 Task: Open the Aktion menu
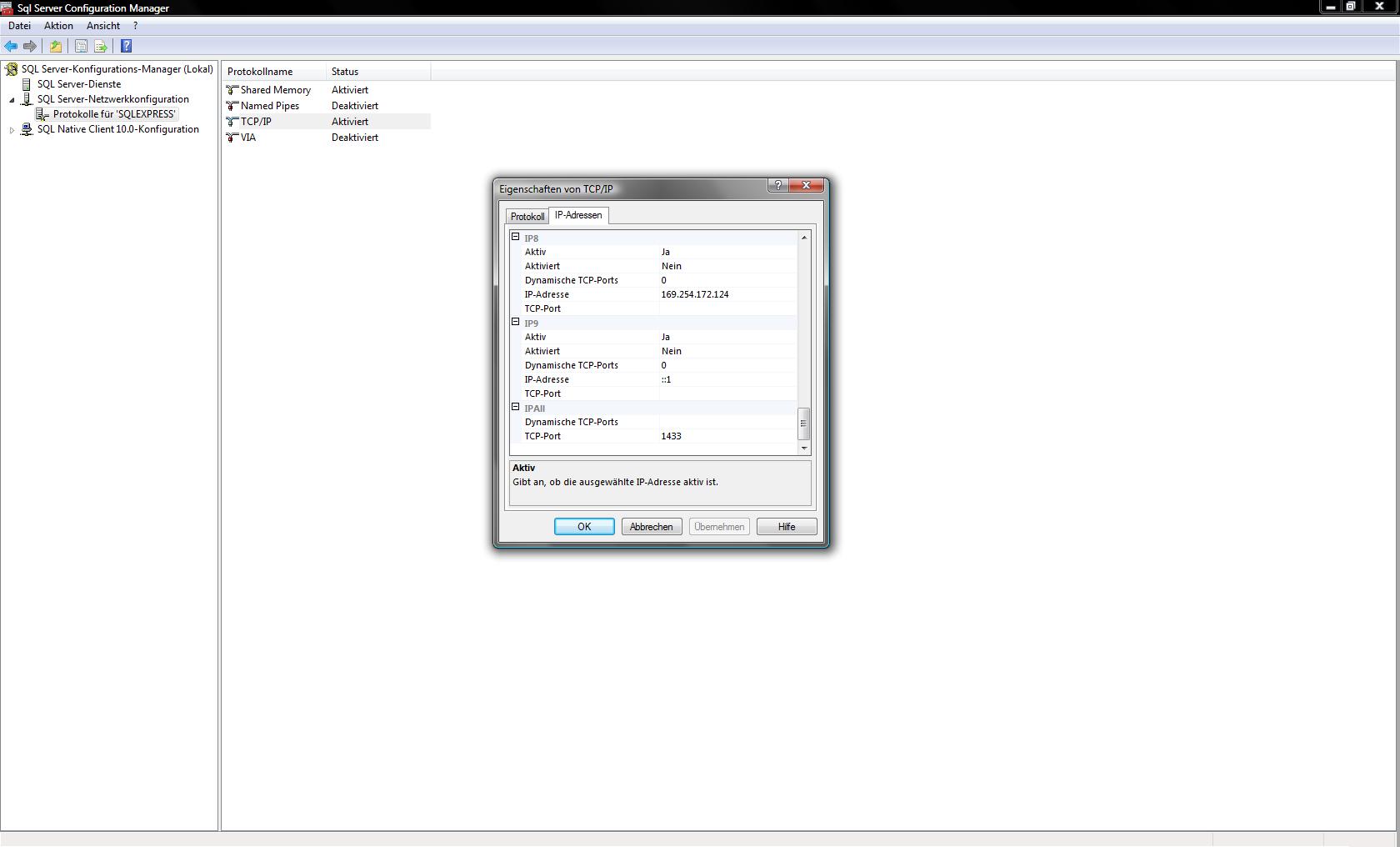[58, 26]
